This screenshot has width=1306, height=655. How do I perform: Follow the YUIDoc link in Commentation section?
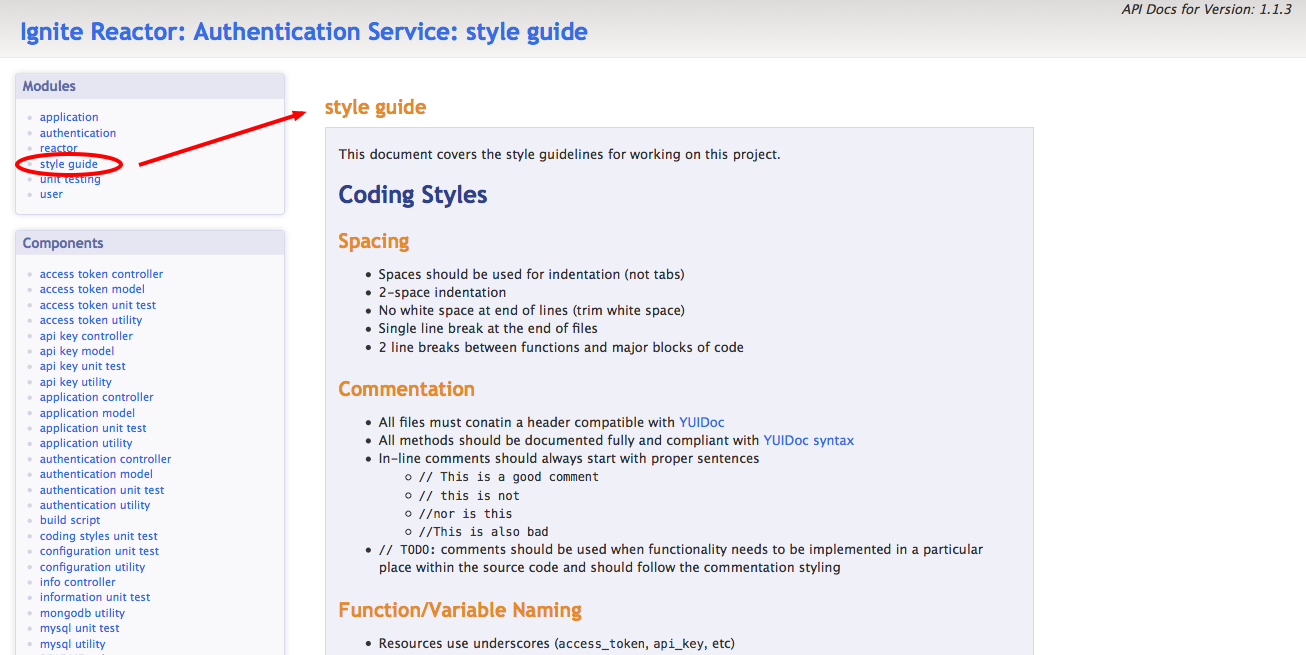[701, 421]
